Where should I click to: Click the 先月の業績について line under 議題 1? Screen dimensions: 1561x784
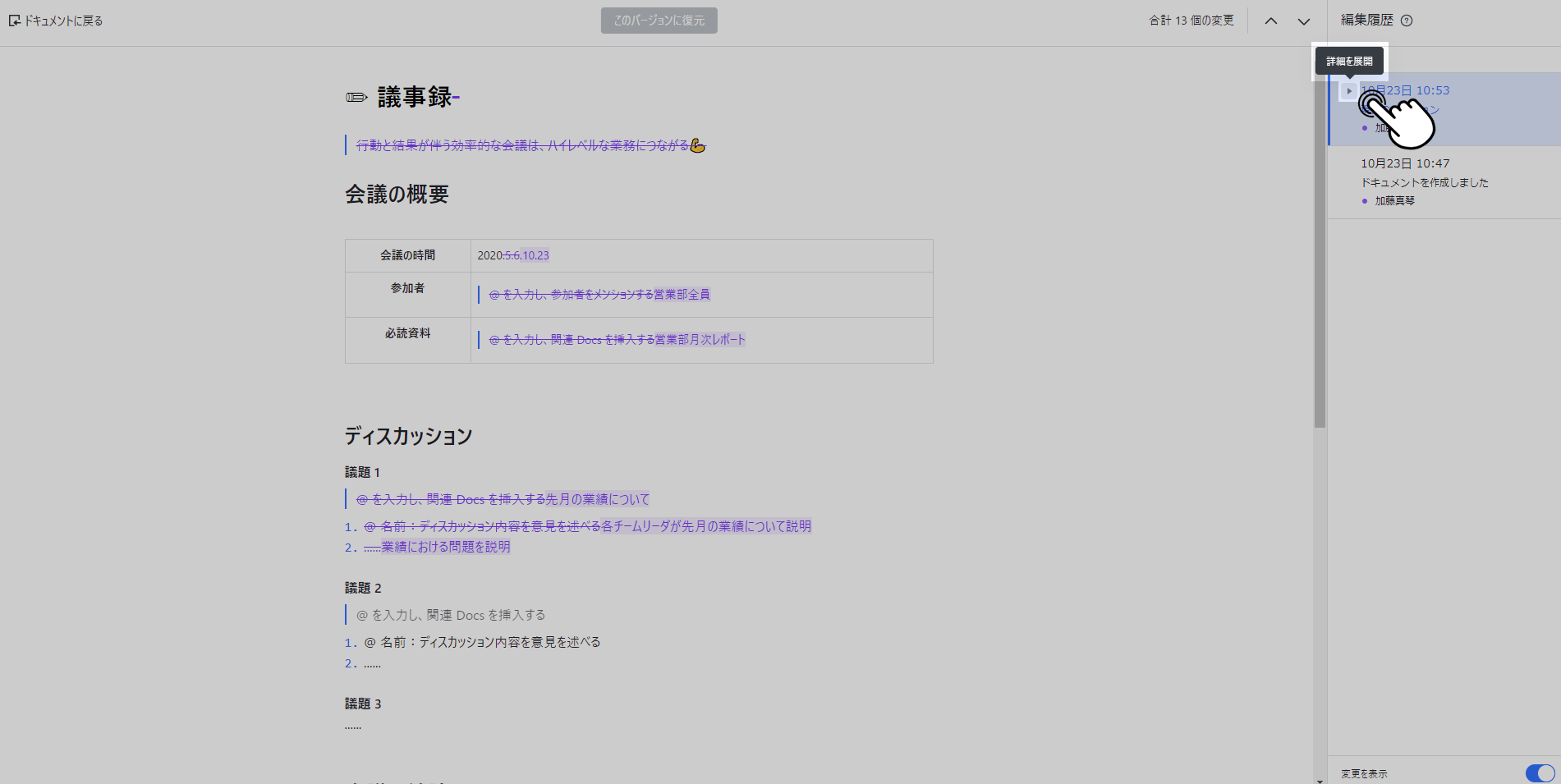point(597,499)
